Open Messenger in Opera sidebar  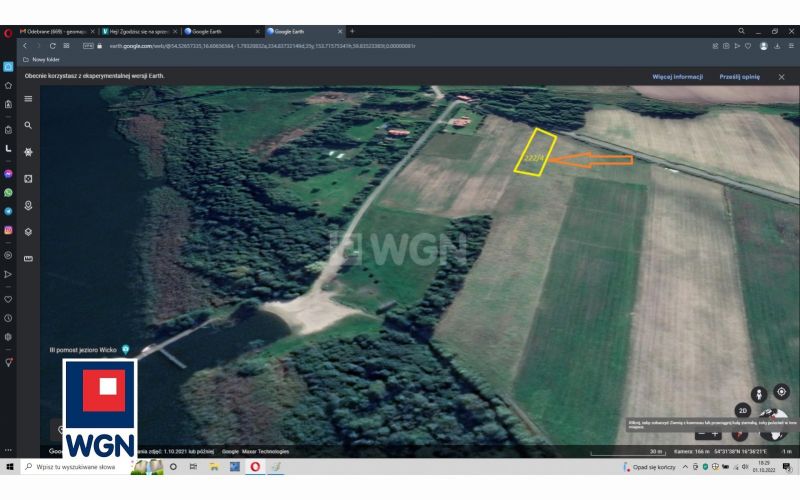click(8, 174)
